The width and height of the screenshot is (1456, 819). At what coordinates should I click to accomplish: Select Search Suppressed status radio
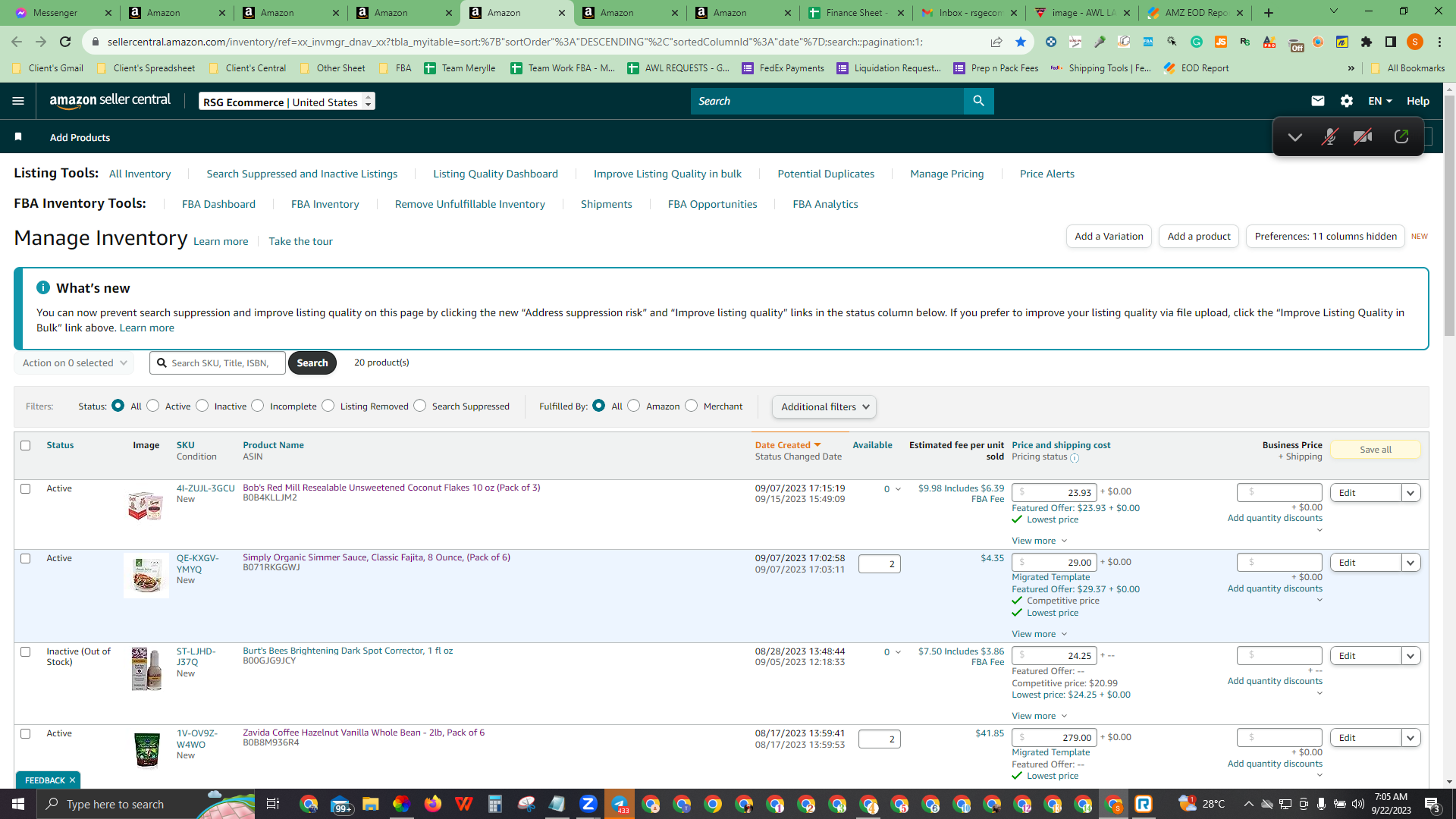[x=420, y=406]
